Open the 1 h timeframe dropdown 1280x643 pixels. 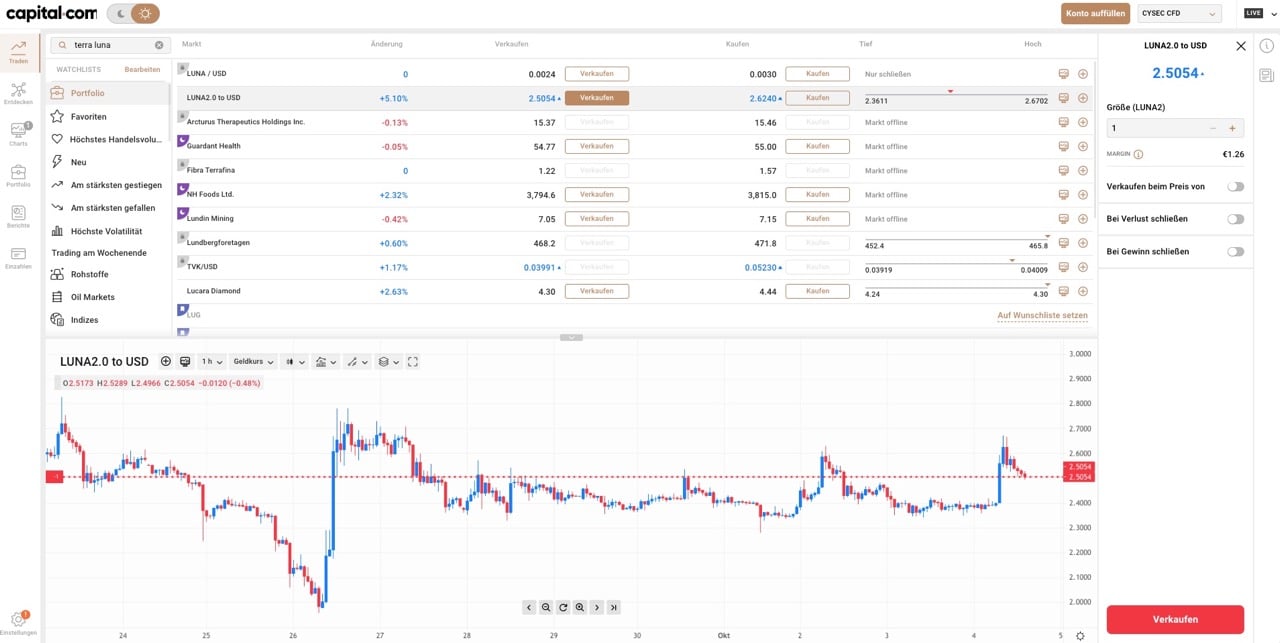pos(212,362)
